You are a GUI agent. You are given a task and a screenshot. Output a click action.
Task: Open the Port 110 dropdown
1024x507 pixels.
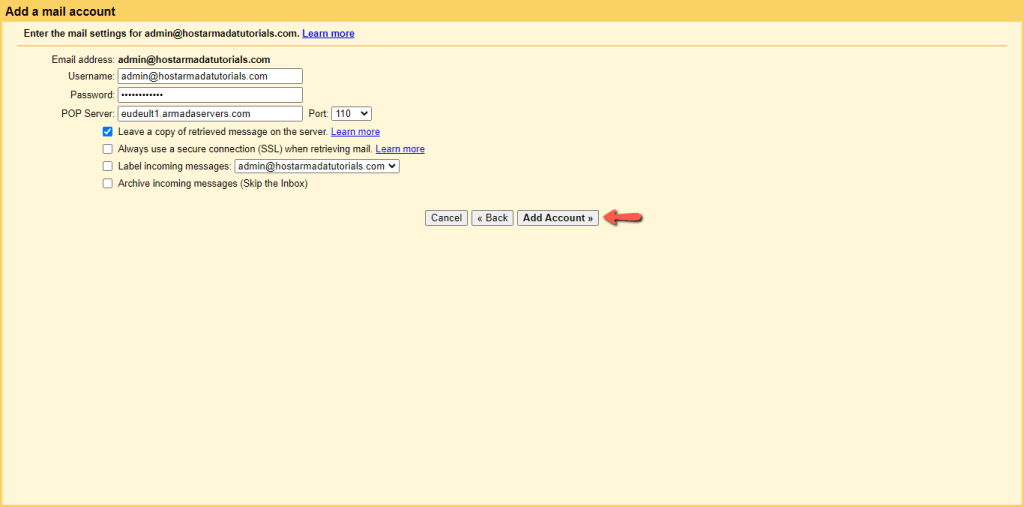(x=352, y=114)
